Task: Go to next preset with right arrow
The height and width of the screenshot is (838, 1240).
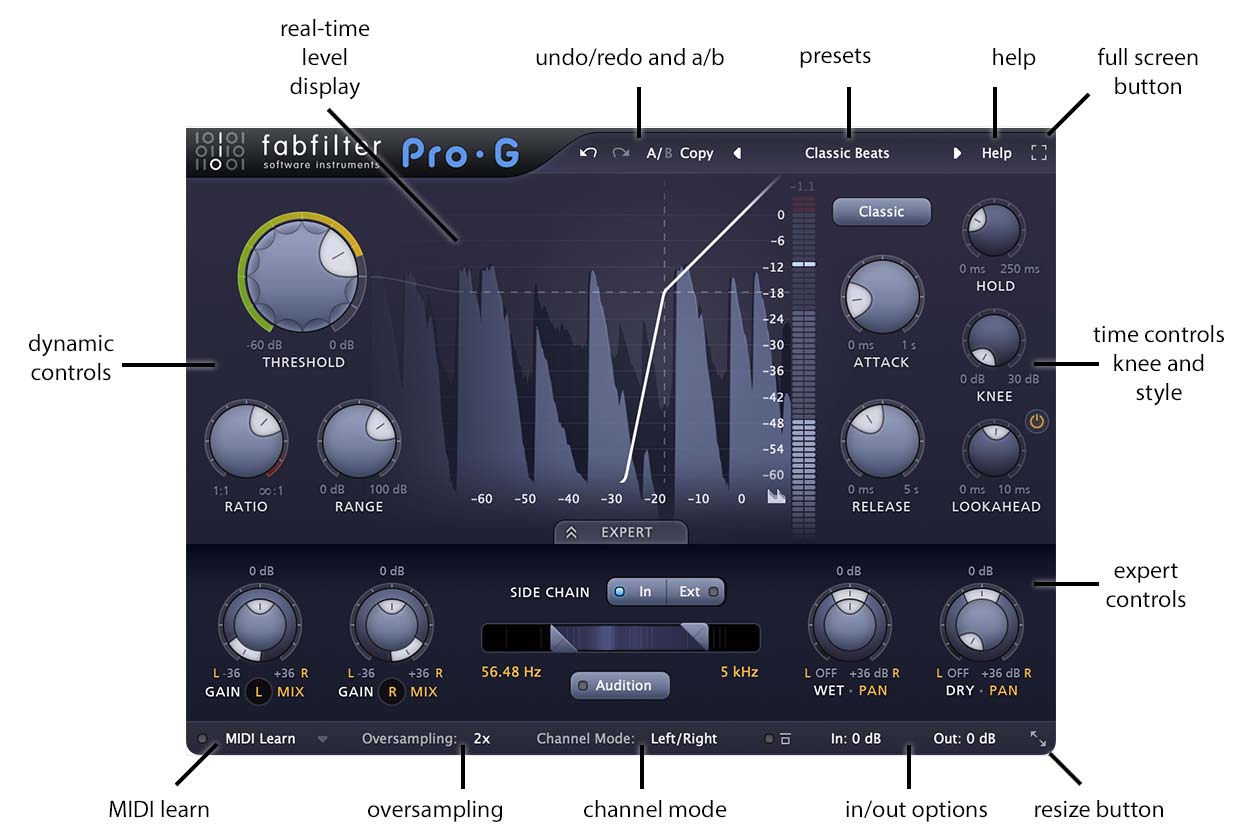Action: pos(957,153)
